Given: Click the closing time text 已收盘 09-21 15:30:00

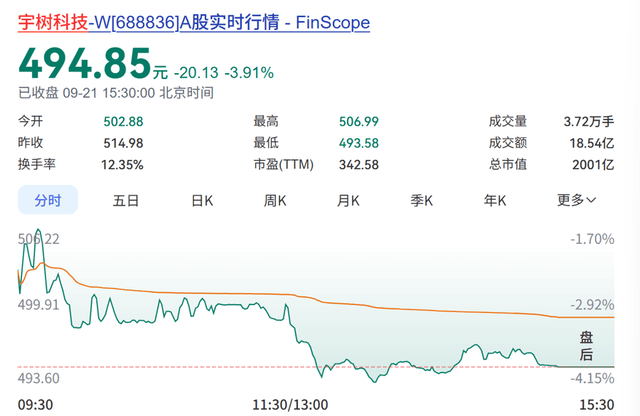Looking at the screenshot, I should pyautogui.click(x=87, y=93).
